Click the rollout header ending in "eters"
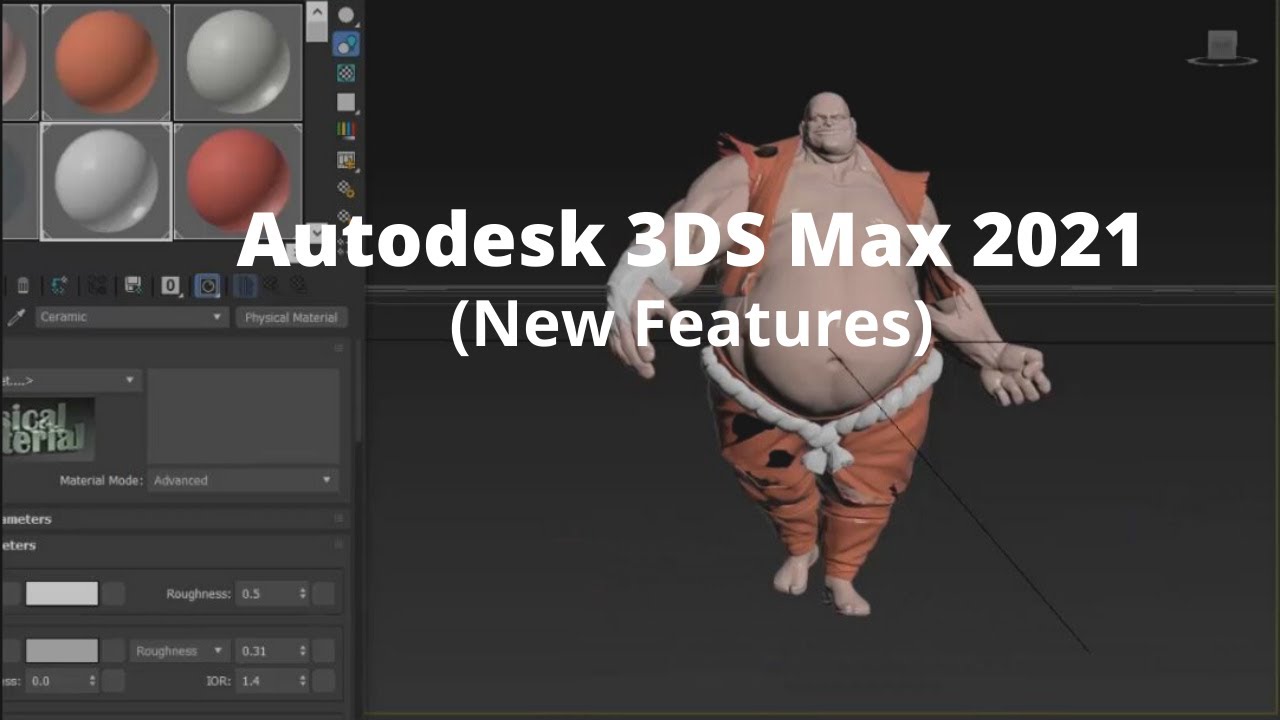This screenshot has width=1280, height=720. pyautogui.click(x=174, y=546)
